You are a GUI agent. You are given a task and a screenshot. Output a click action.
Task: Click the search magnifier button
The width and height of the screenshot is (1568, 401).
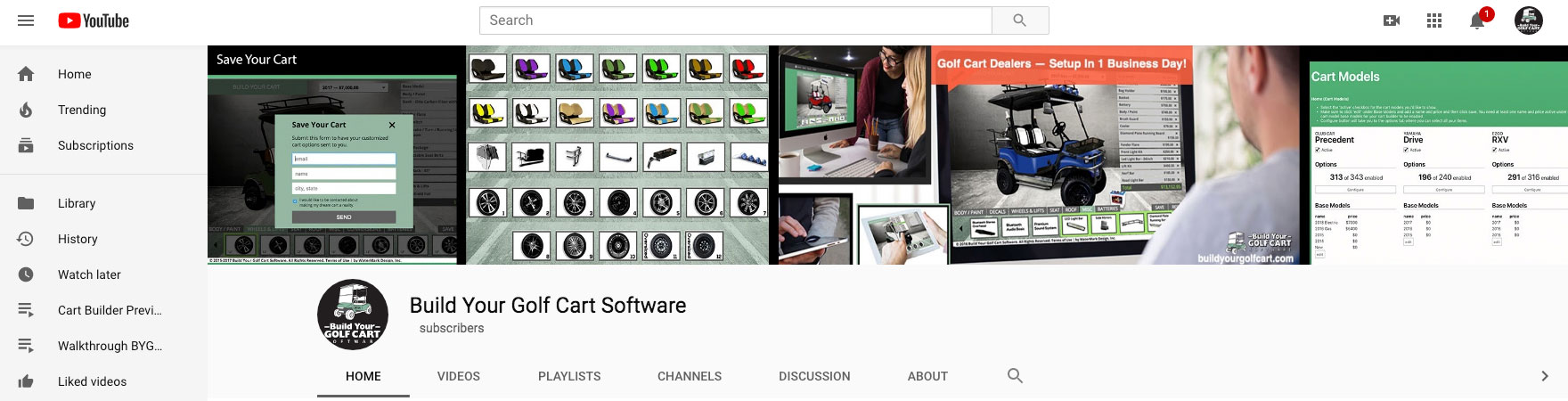pyautogui.click(x=1020, y=20)
